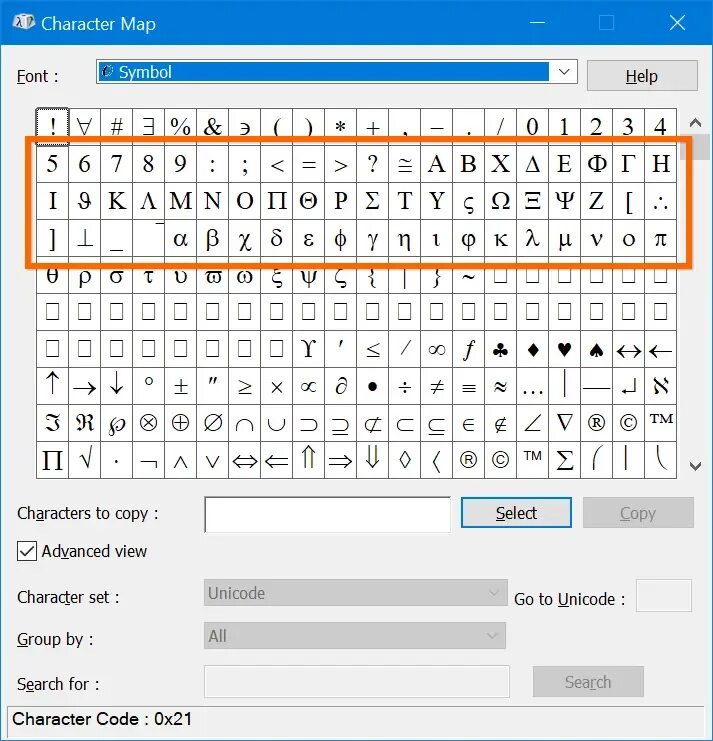Open the Character set dropdown

[355, 593]
